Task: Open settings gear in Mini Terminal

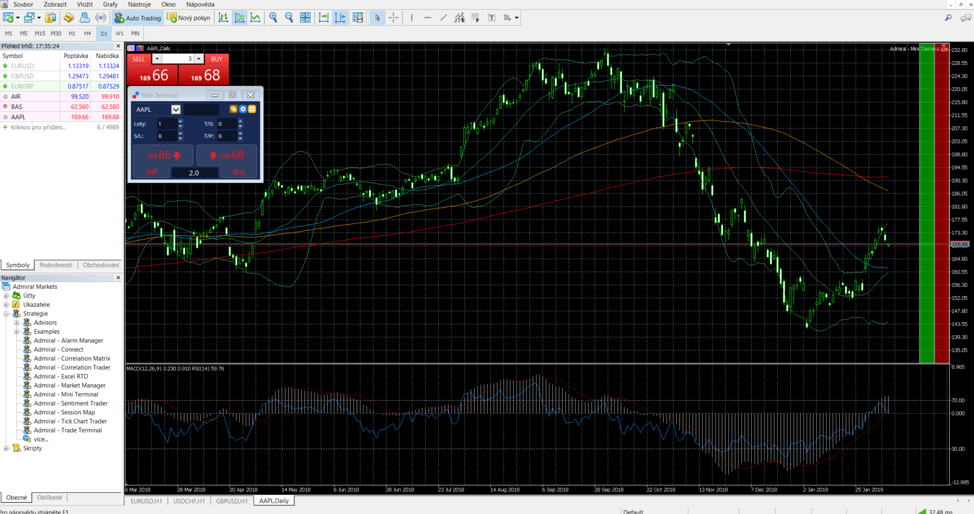Action: 242,109
